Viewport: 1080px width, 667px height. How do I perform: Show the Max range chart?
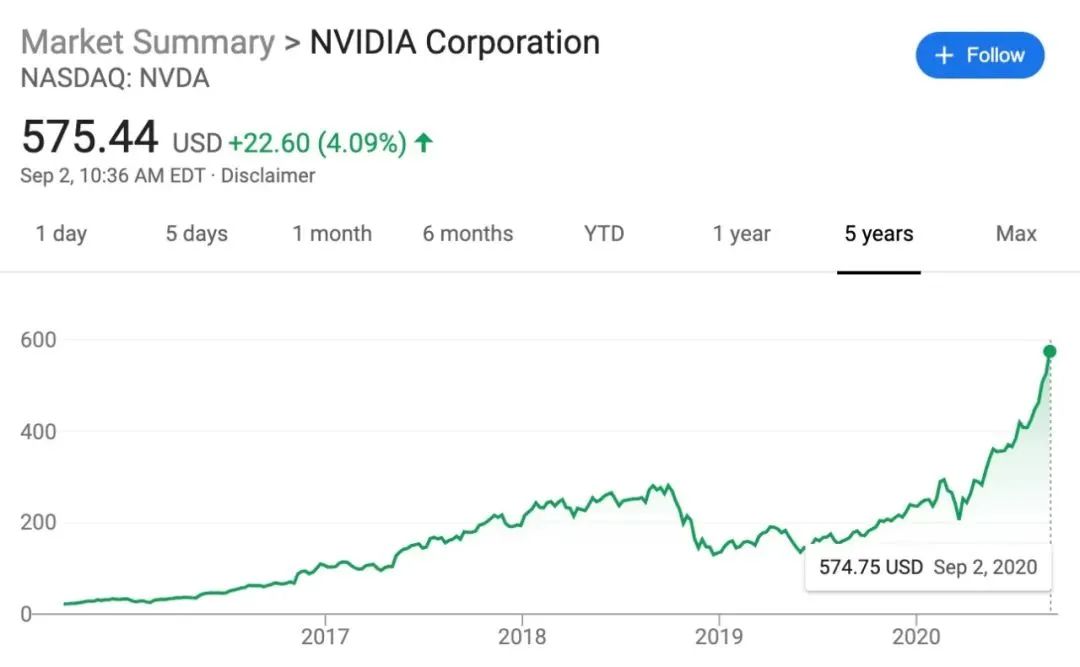pyautogui.click(x=1016, y=234)
